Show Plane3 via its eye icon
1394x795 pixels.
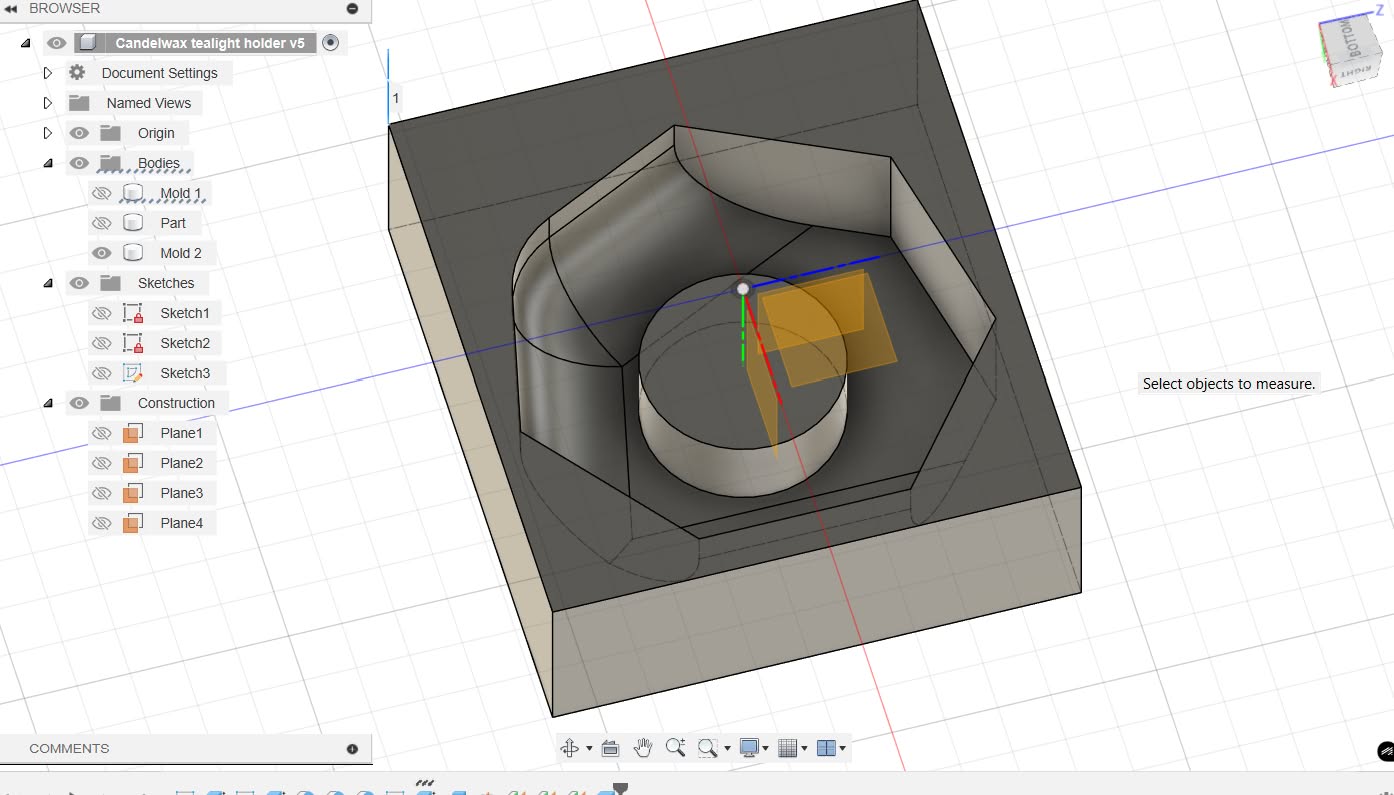[101, 493]
